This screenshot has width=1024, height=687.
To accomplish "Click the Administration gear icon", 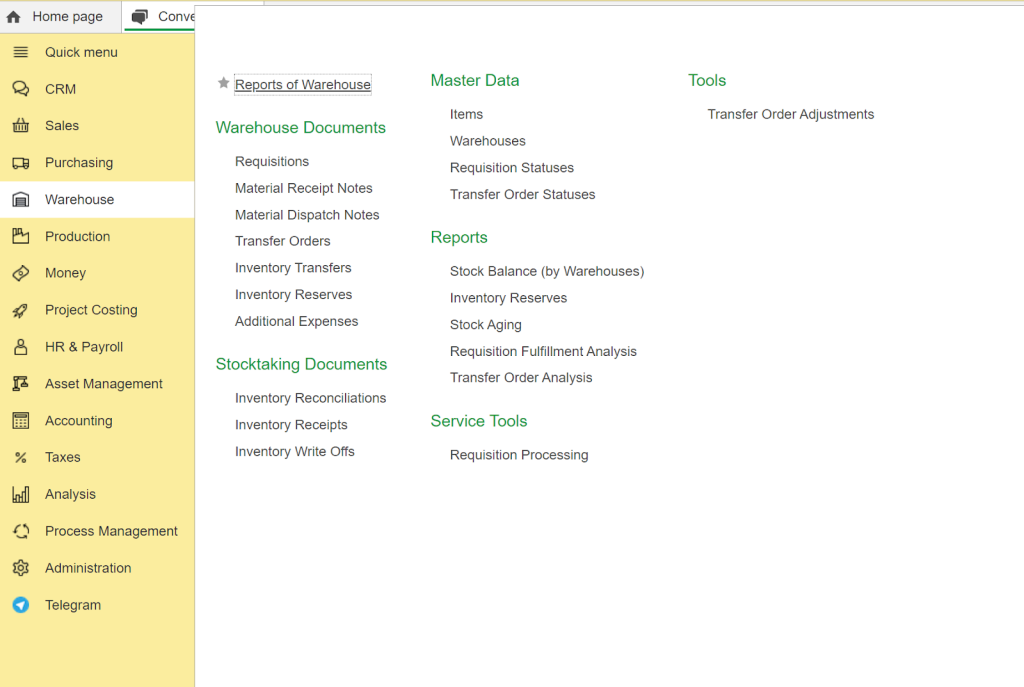I will click(x=21, y=568).
